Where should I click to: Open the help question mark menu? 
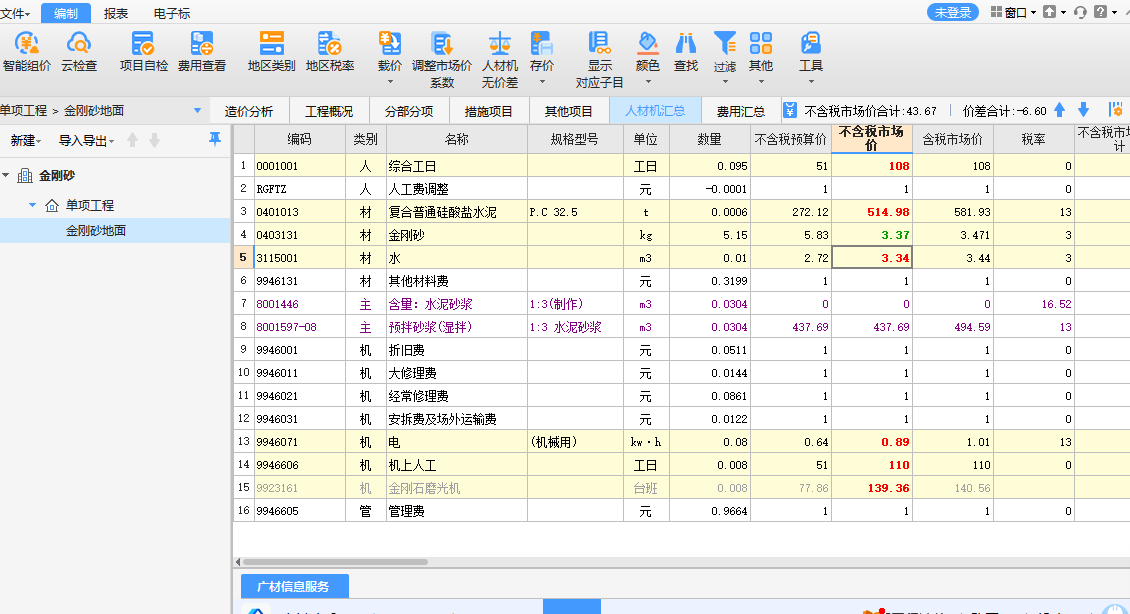(x=1104, y=12)
